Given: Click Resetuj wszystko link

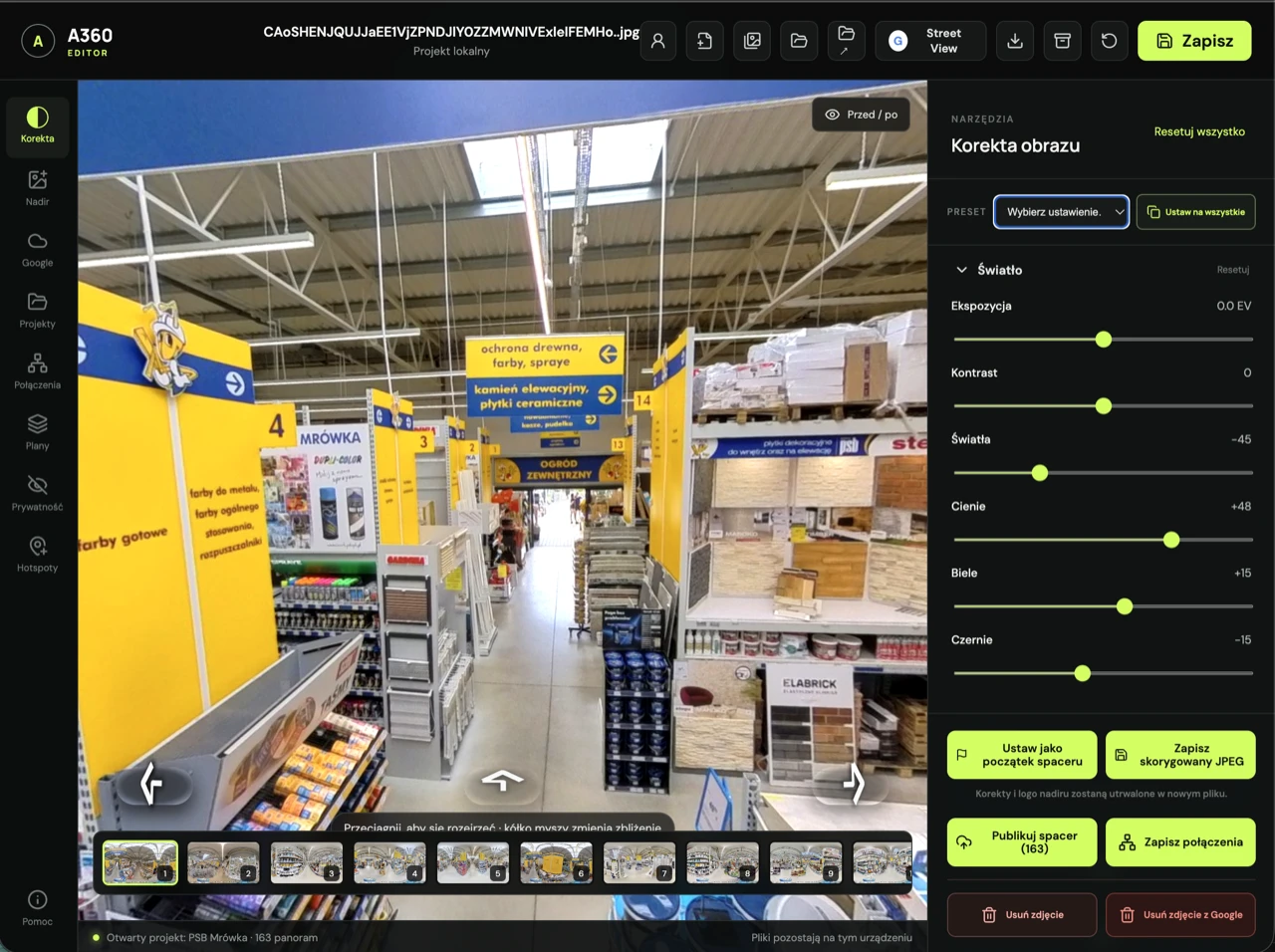Looking at the screenshot, I should tap(1199, 131).
